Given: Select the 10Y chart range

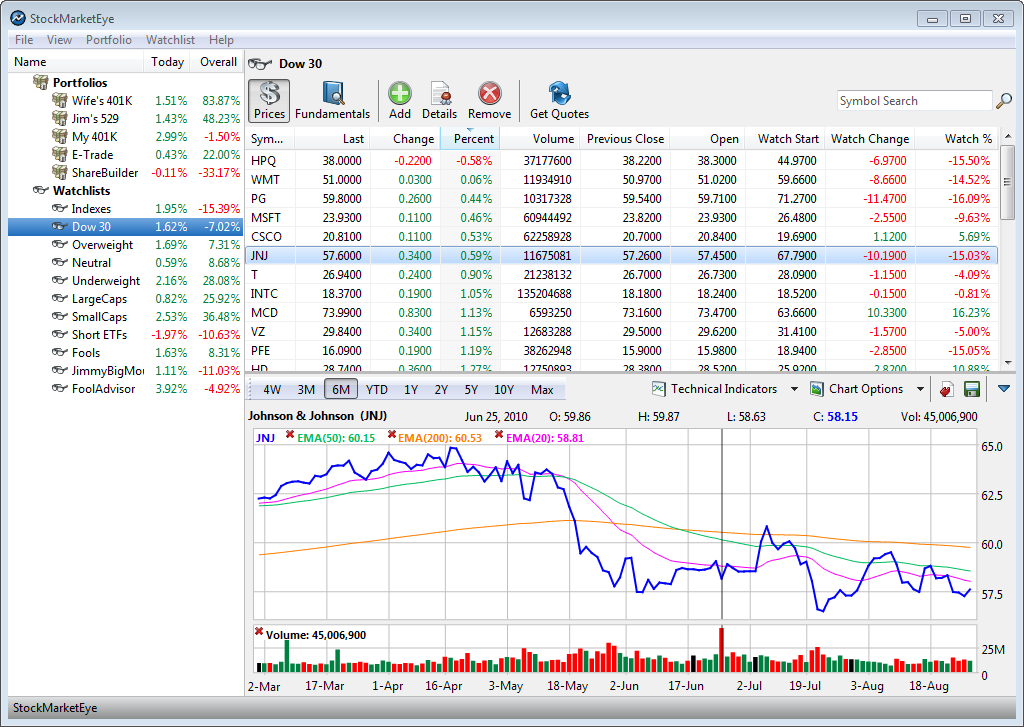Looking at the screenshot, I should 504,390.
